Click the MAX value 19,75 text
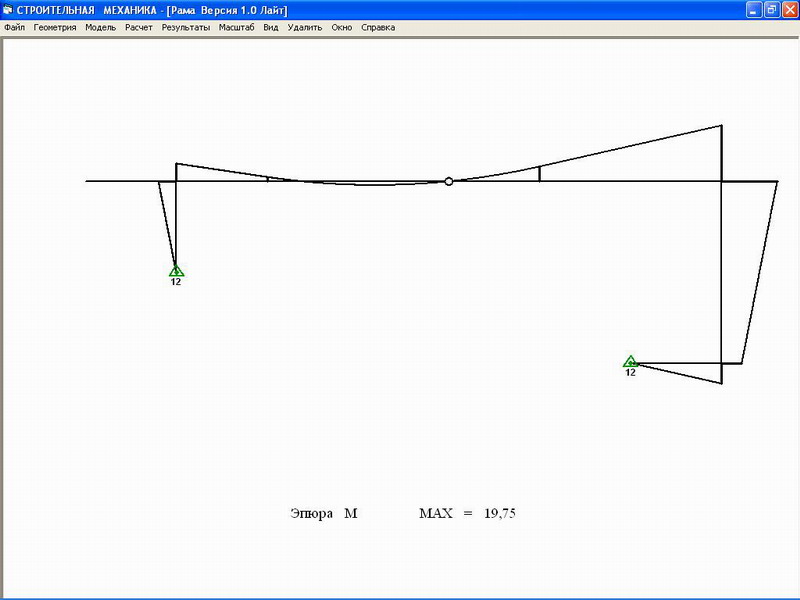This screenshot has width=800, height=600. tap(500, 513)
